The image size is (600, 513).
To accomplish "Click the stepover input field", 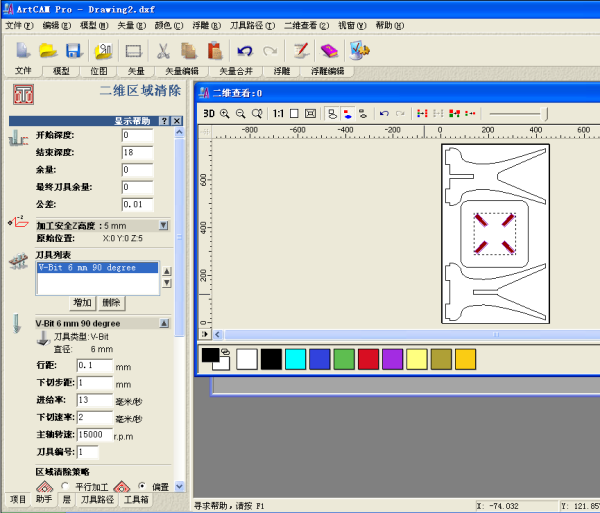I will click(x=95, y=365).
